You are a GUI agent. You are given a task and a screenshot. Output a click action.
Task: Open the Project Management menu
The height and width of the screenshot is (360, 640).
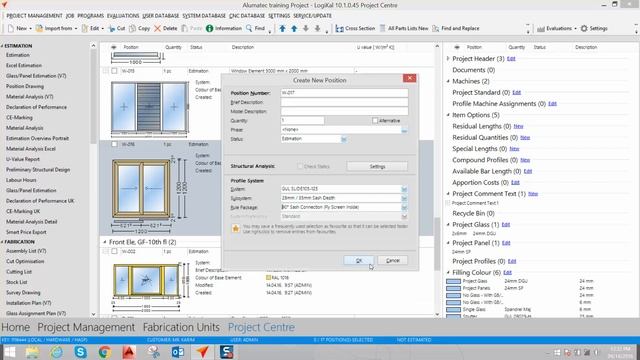34,16
